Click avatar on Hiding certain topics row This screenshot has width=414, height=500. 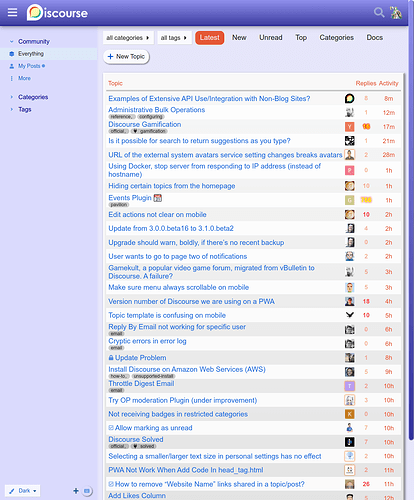pos(349,186)
